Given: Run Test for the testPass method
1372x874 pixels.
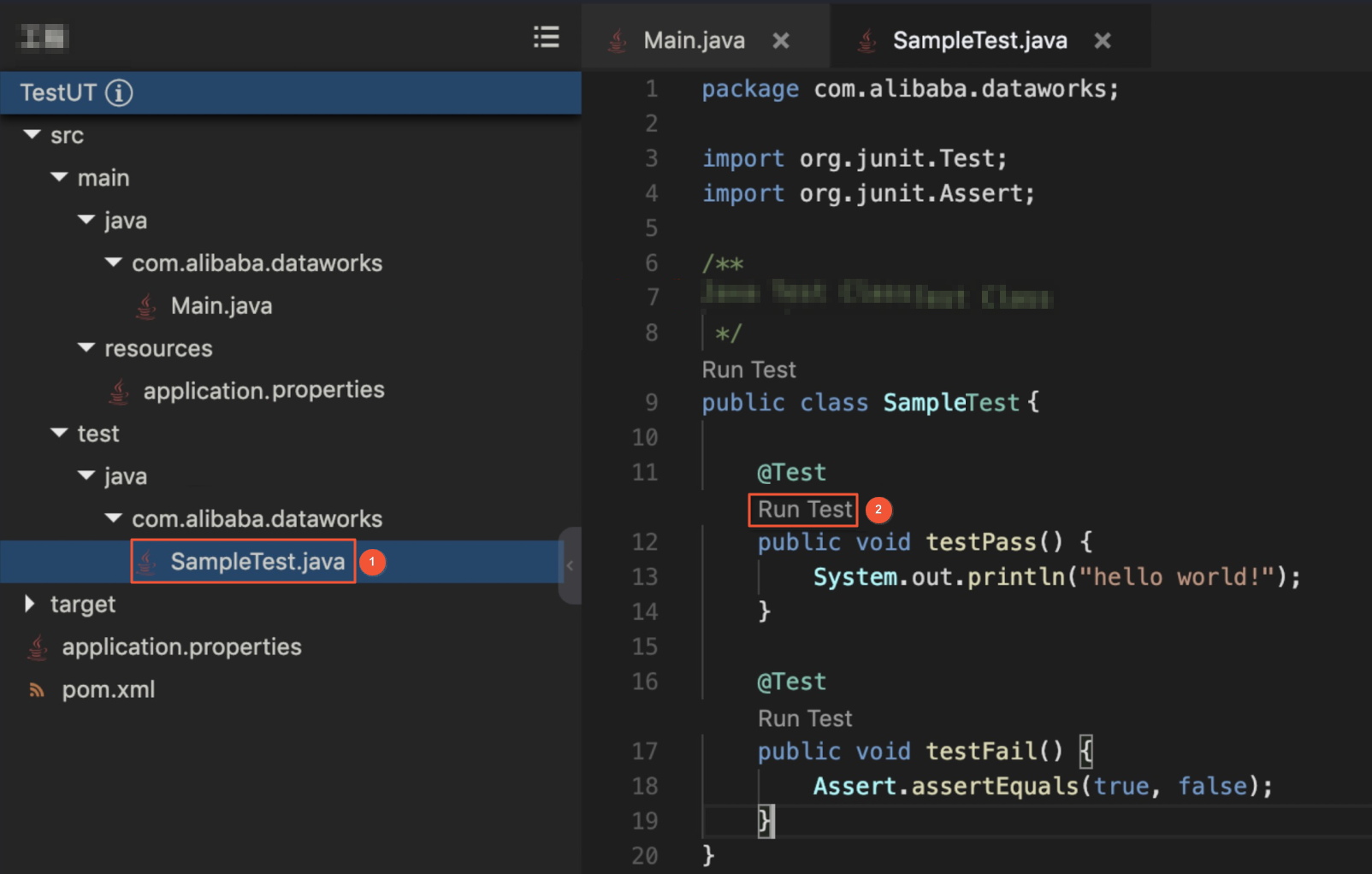Looking at the screenshot, I should pos(804,510).
